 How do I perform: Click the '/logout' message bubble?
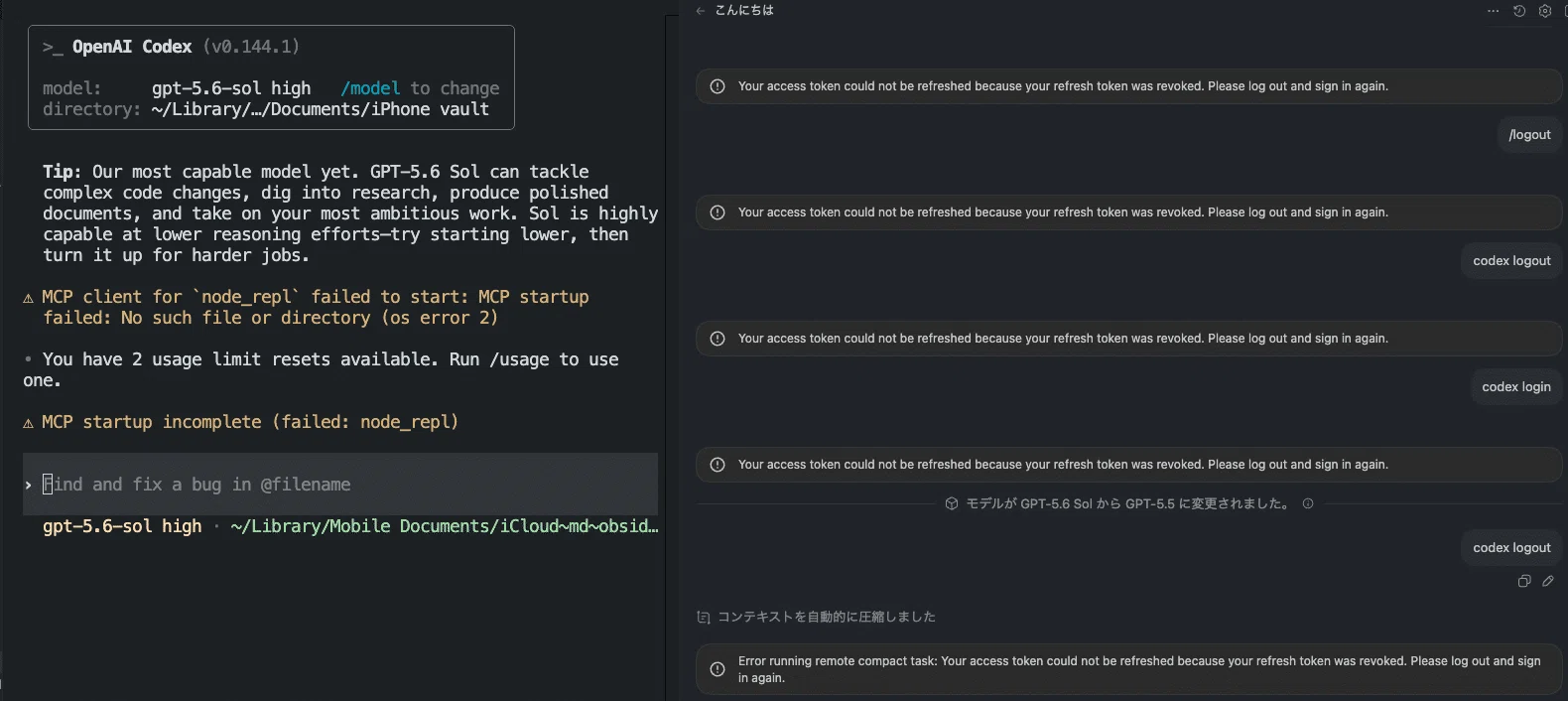pos(1529,135)
